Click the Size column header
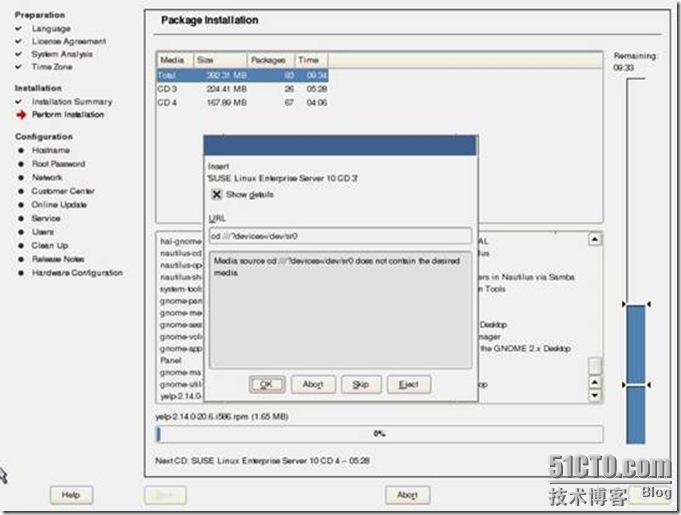The height and width of the screenshot is (515, 681). [x=220, y=60]
